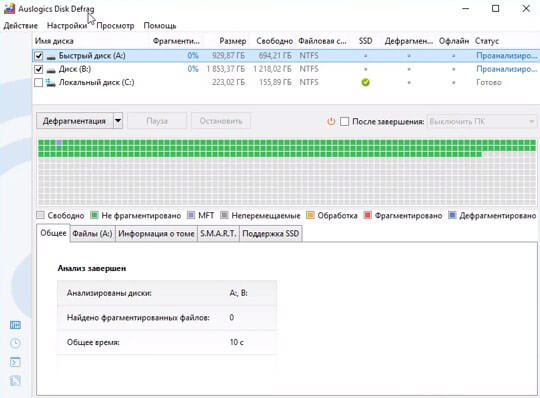Click the Локальный диск (C:) drive icon
Viewport: 540px width, 398px height.
(51, 82)
